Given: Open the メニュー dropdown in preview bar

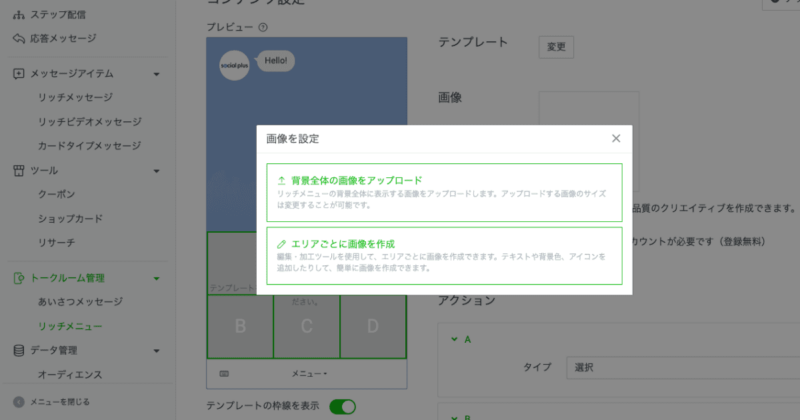Looking at the screenshot, I should 309,374.
